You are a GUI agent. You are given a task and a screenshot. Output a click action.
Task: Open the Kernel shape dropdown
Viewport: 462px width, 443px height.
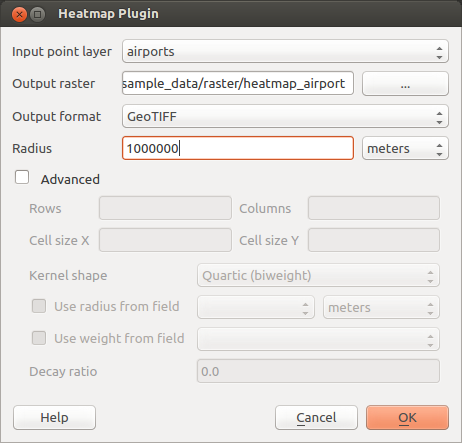click(318, 275)
